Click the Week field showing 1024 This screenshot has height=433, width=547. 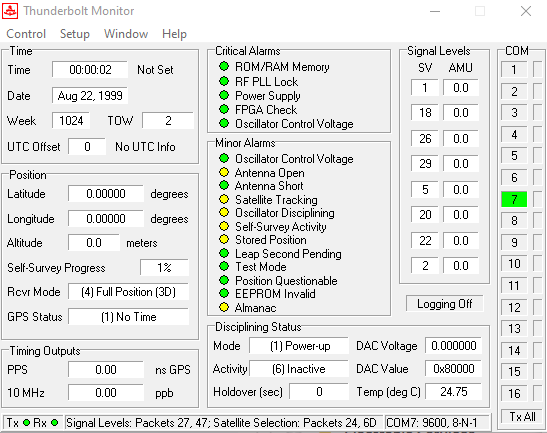point(71,121)
